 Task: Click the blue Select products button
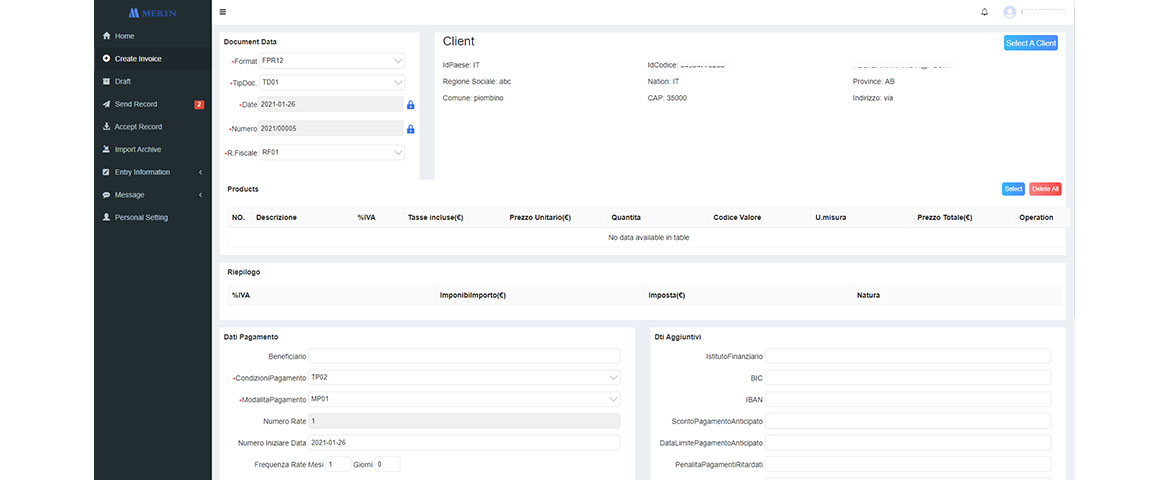click(x=1013, y=189)
